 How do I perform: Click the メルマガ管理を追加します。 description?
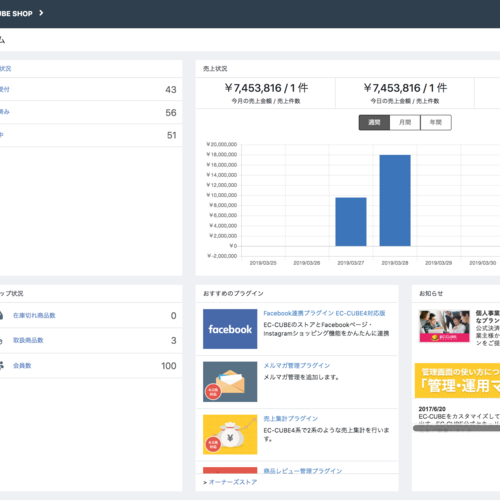coord(301,377)
